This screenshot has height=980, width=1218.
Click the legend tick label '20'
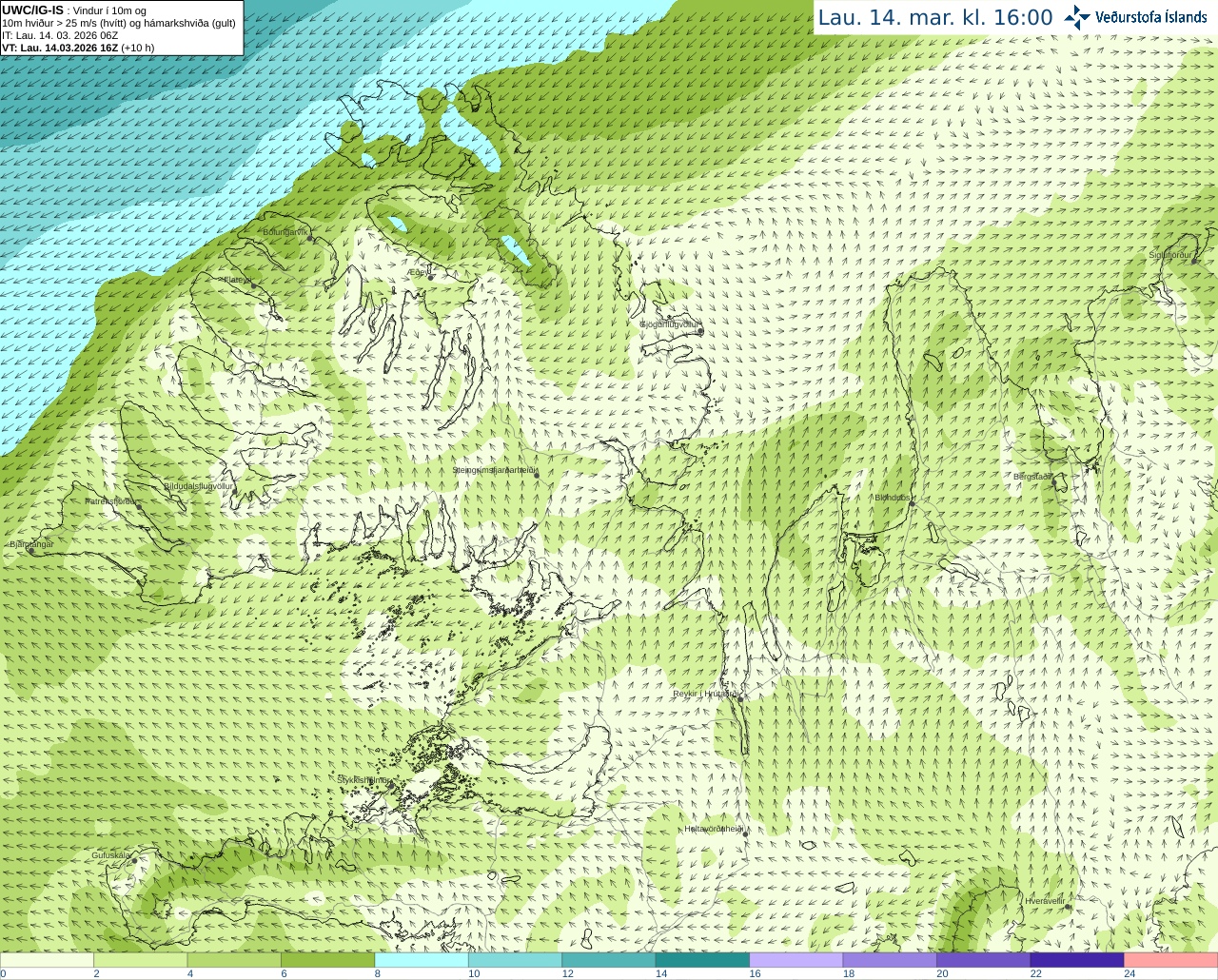pyautogui.click(x=942, y=973)
